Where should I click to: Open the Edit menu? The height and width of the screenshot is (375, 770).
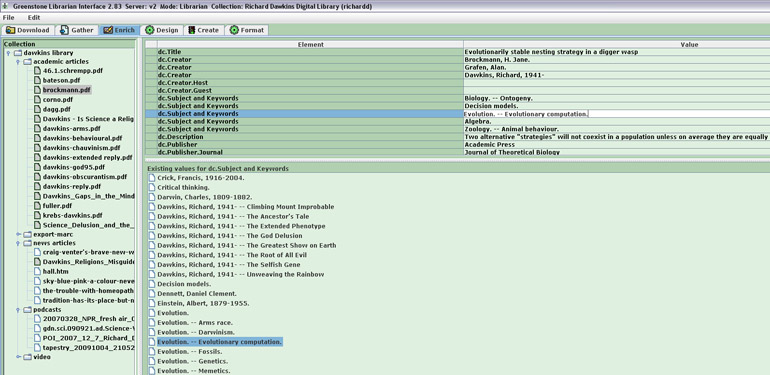click(x=34, y=18)
